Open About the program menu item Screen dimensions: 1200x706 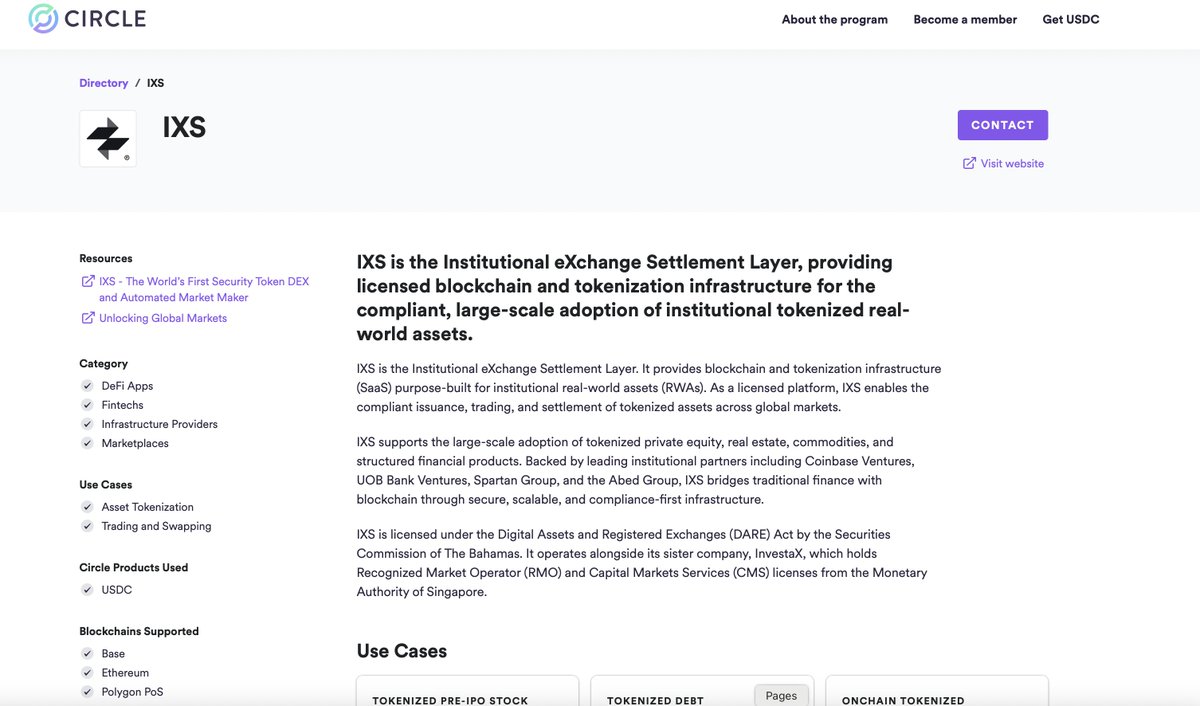tap(835, 19)
